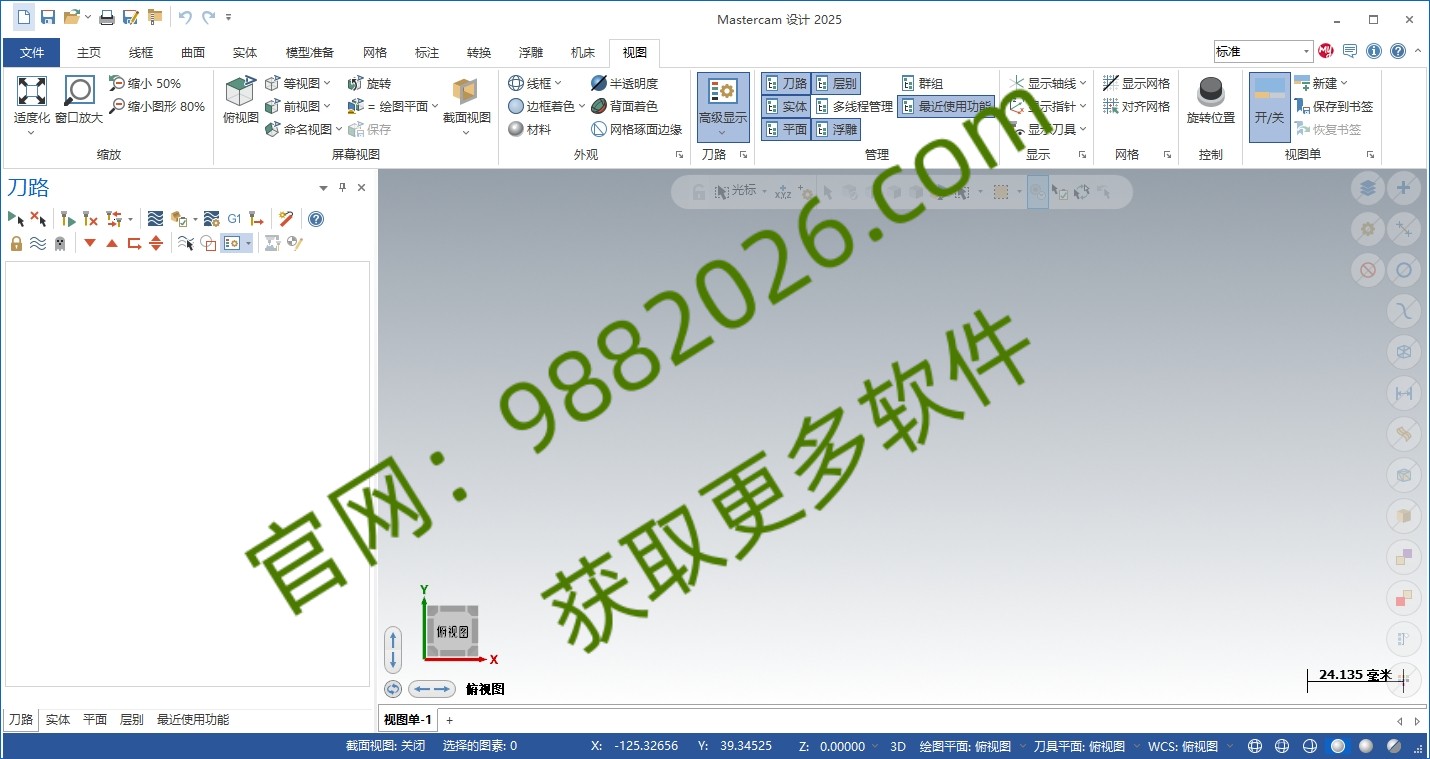Toggle 半透明度 translucency option
The image size is (1430, 759).
[x=625, y=84]
